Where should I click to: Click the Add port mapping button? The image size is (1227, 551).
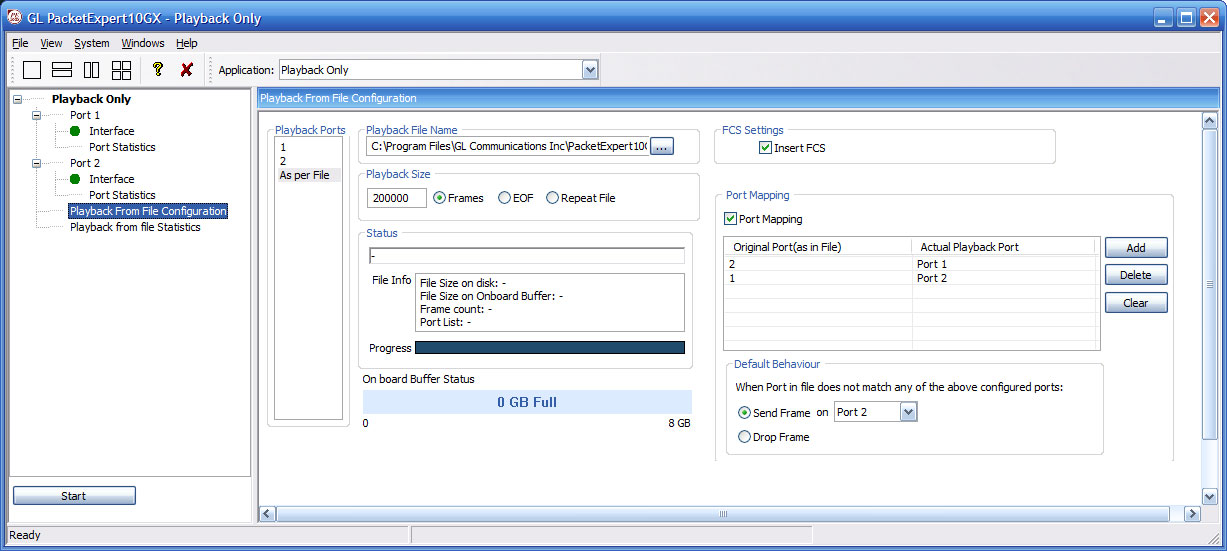1136,247
